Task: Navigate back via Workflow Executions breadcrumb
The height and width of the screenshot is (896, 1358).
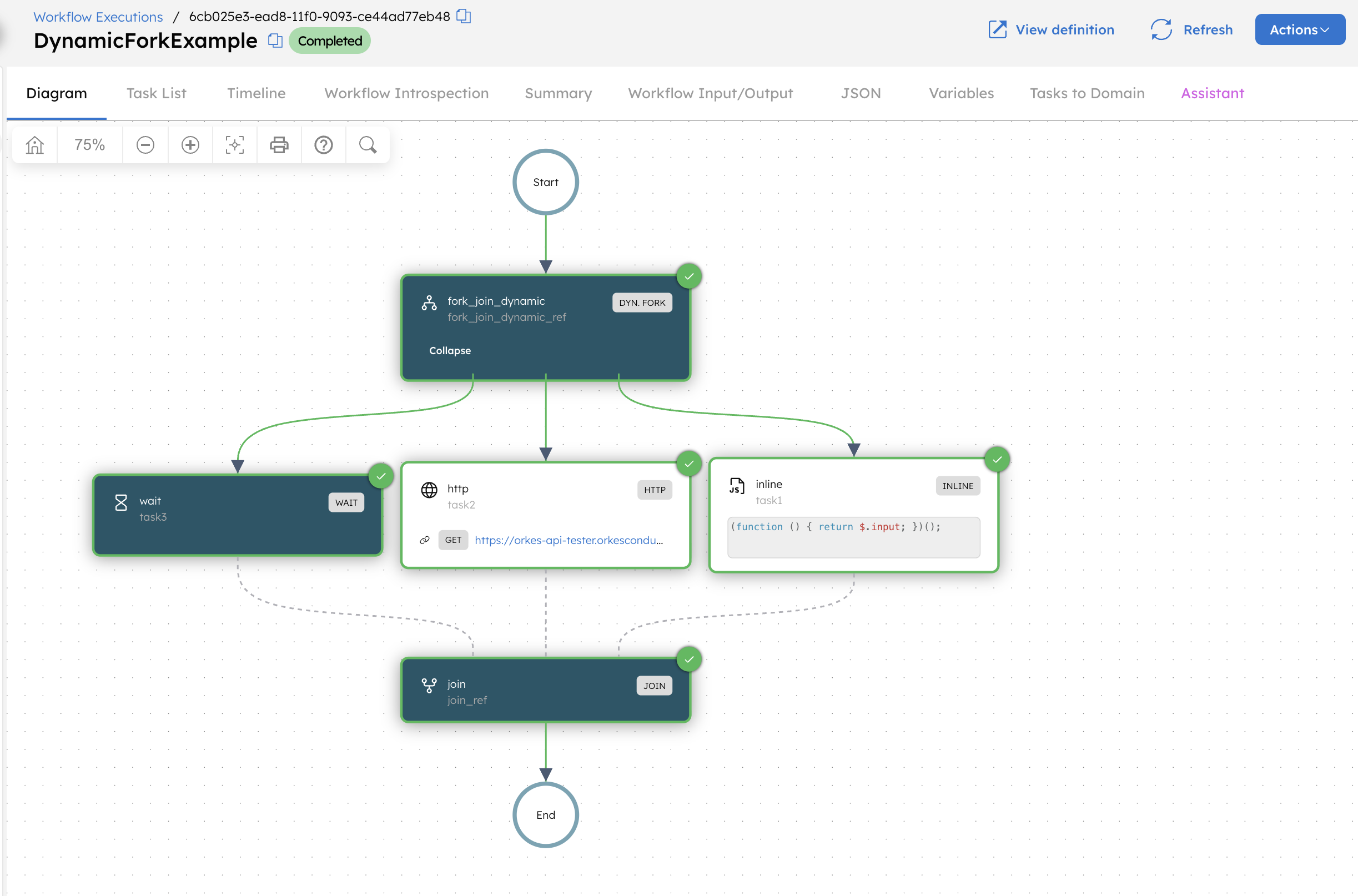Action: coord(97,17)
